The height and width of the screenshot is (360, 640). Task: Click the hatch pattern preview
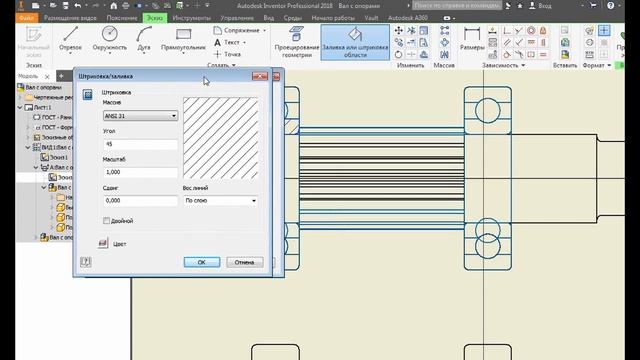(220, 138)
